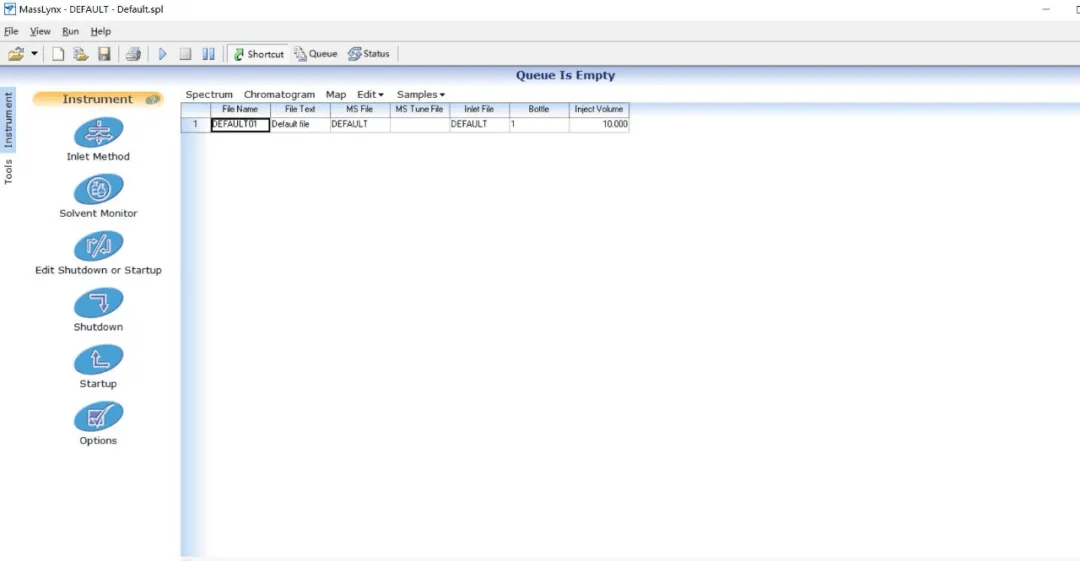Select row 1 via its row number
Screen dimensions: 1080x561
pos(196,124)
